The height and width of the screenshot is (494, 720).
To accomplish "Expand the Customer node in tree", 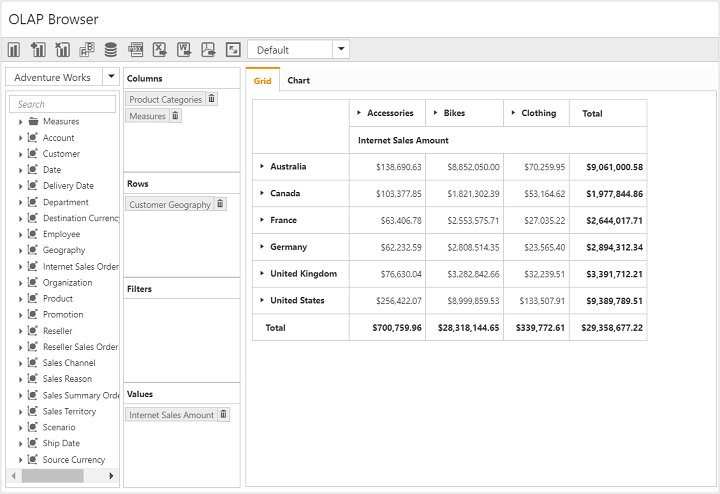I will click(20, 154).
